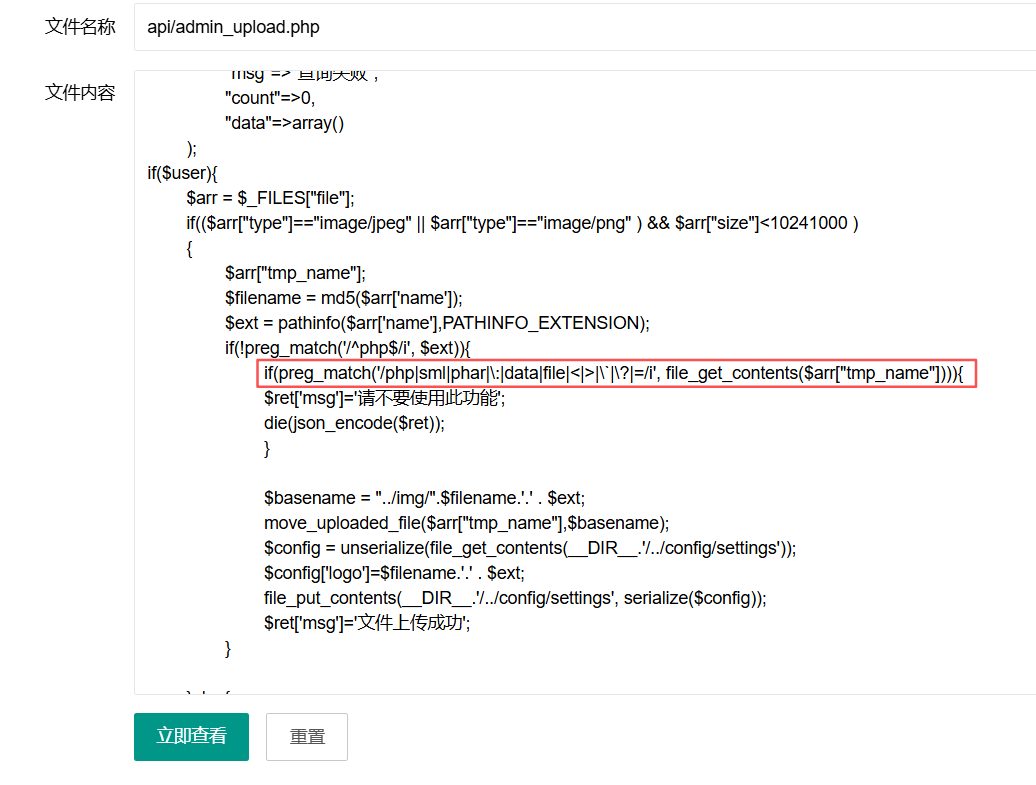Click the $arr = $_FILES["file"] line
Image resolution: width=1036 pixels, height=785 pixels.
tap(270, 198)
